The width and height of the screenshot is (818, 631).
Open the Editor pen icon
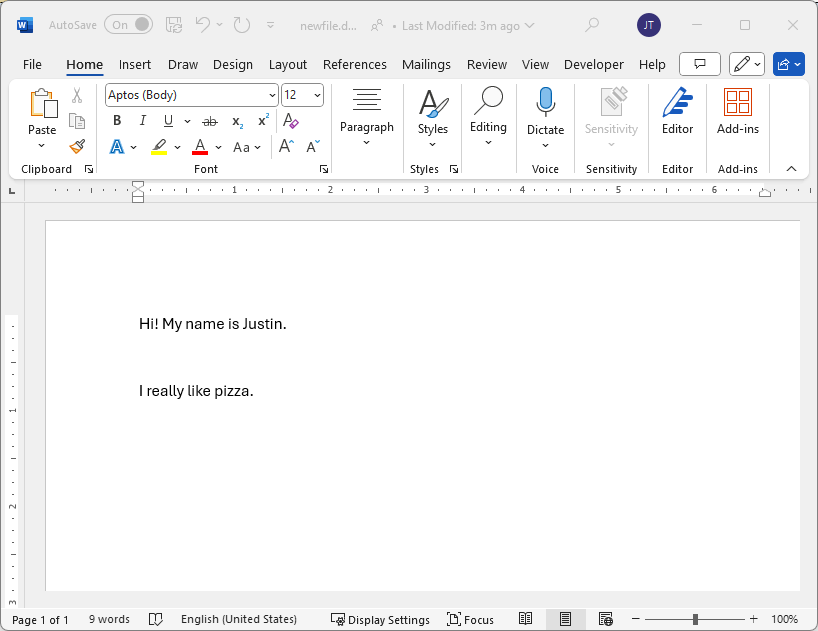tap(677, 102)
